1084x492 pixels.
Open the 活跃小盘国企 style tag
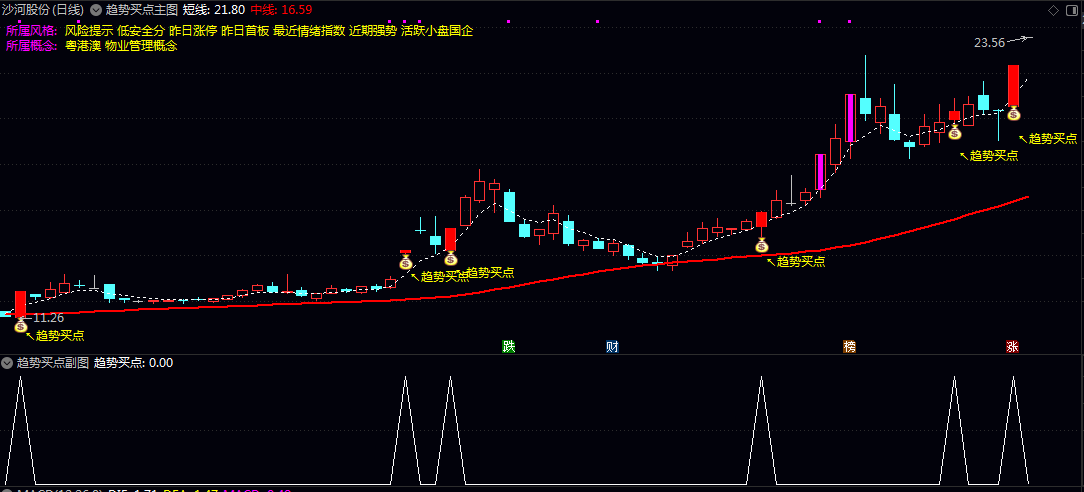point(437,31)
